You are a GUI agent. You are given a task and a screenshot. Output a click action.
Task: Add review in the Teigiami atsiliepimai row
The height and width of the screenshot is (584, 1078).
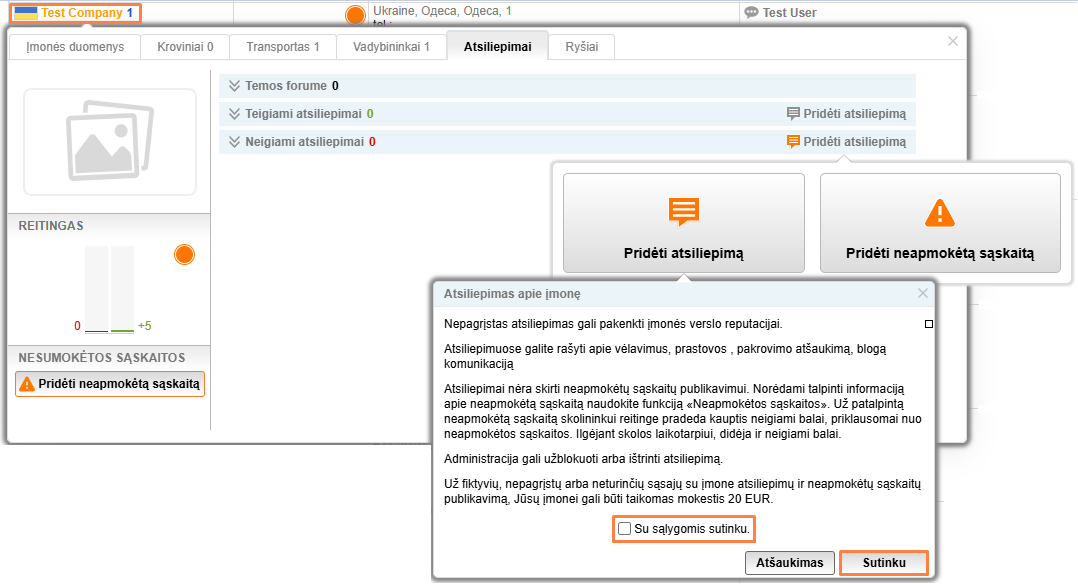tap(847, 114)
